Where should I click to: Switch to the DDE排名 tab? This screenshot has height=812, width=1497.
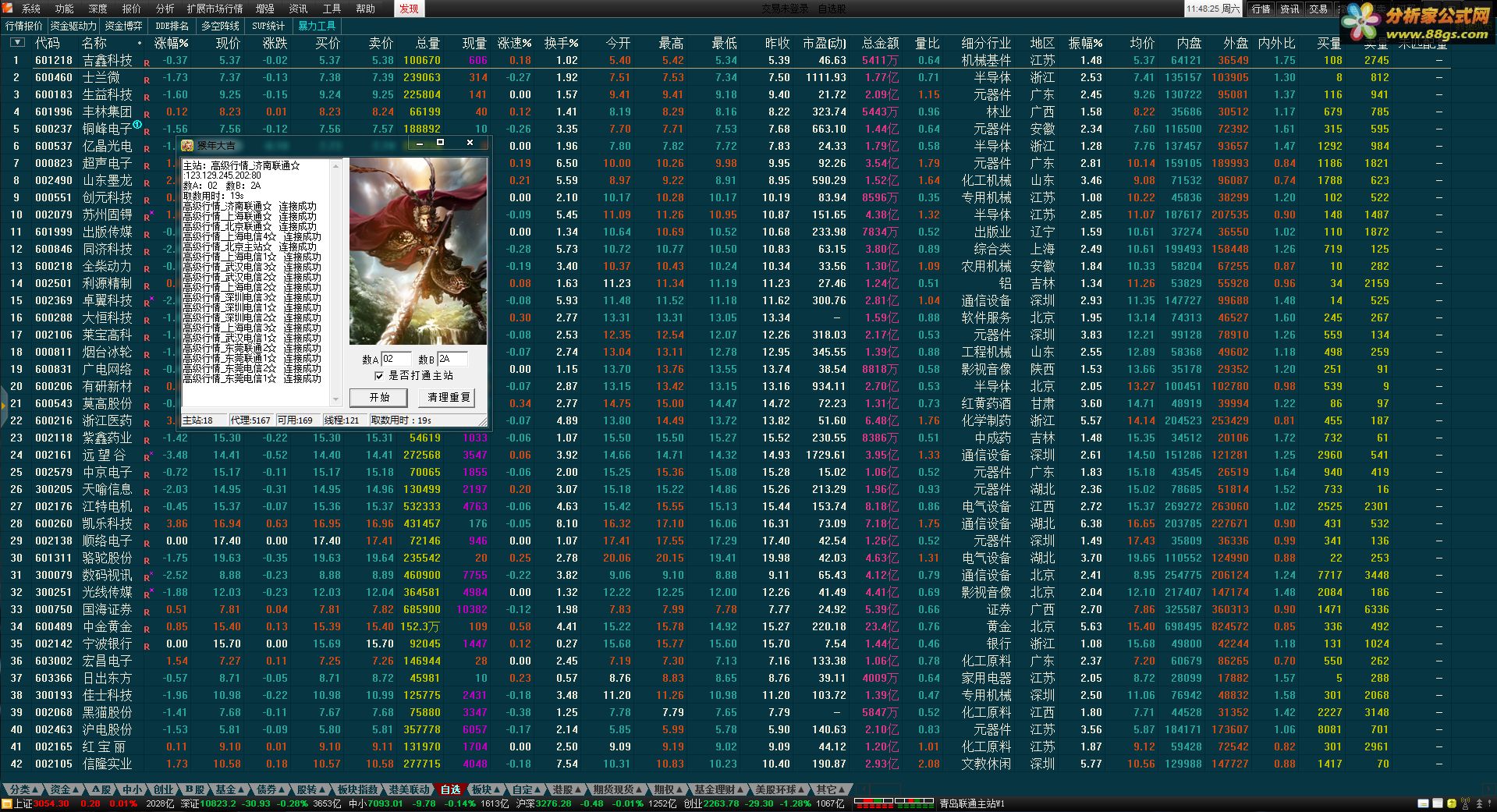(172, 26)
